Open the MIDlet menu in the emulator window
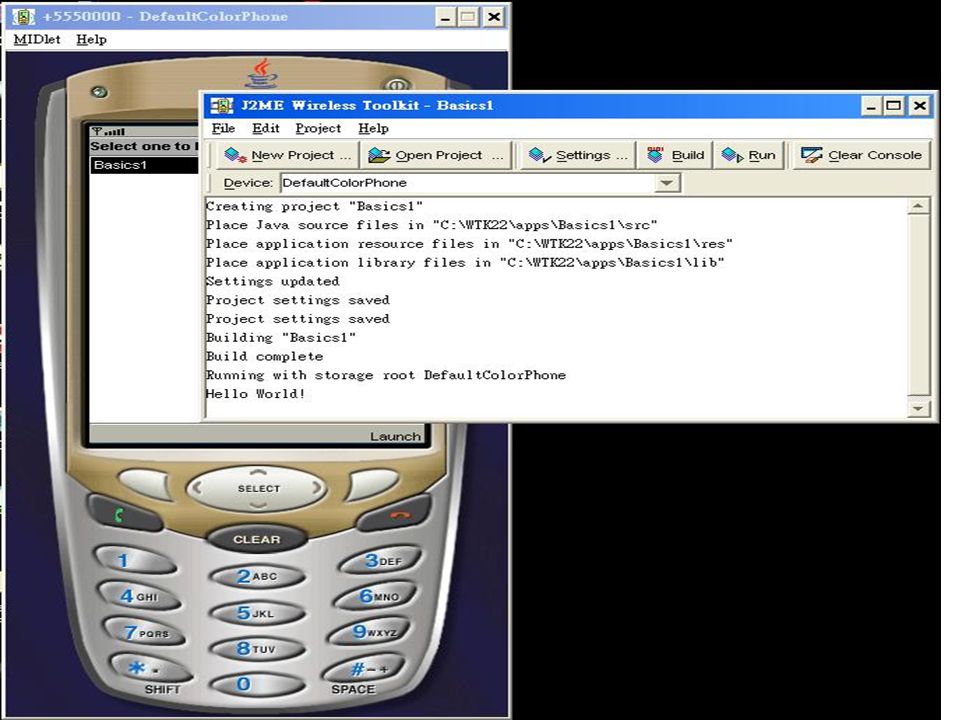The image size is (960, 720). pos(37,40)
